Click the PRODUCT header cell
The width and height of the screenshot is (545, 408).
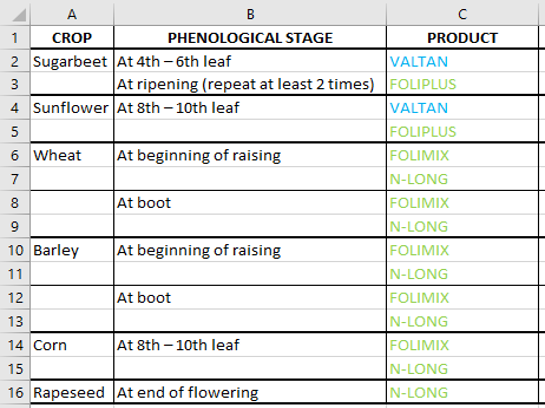tap(462, 38)
